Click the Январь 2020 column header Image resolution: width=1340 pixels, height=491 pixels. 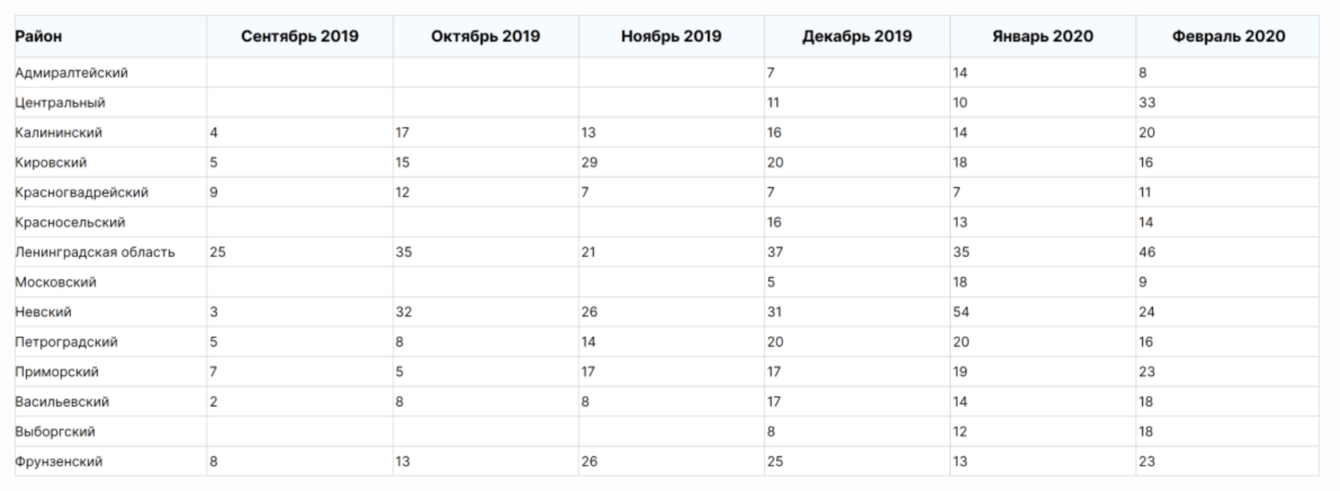(1043, 37)
